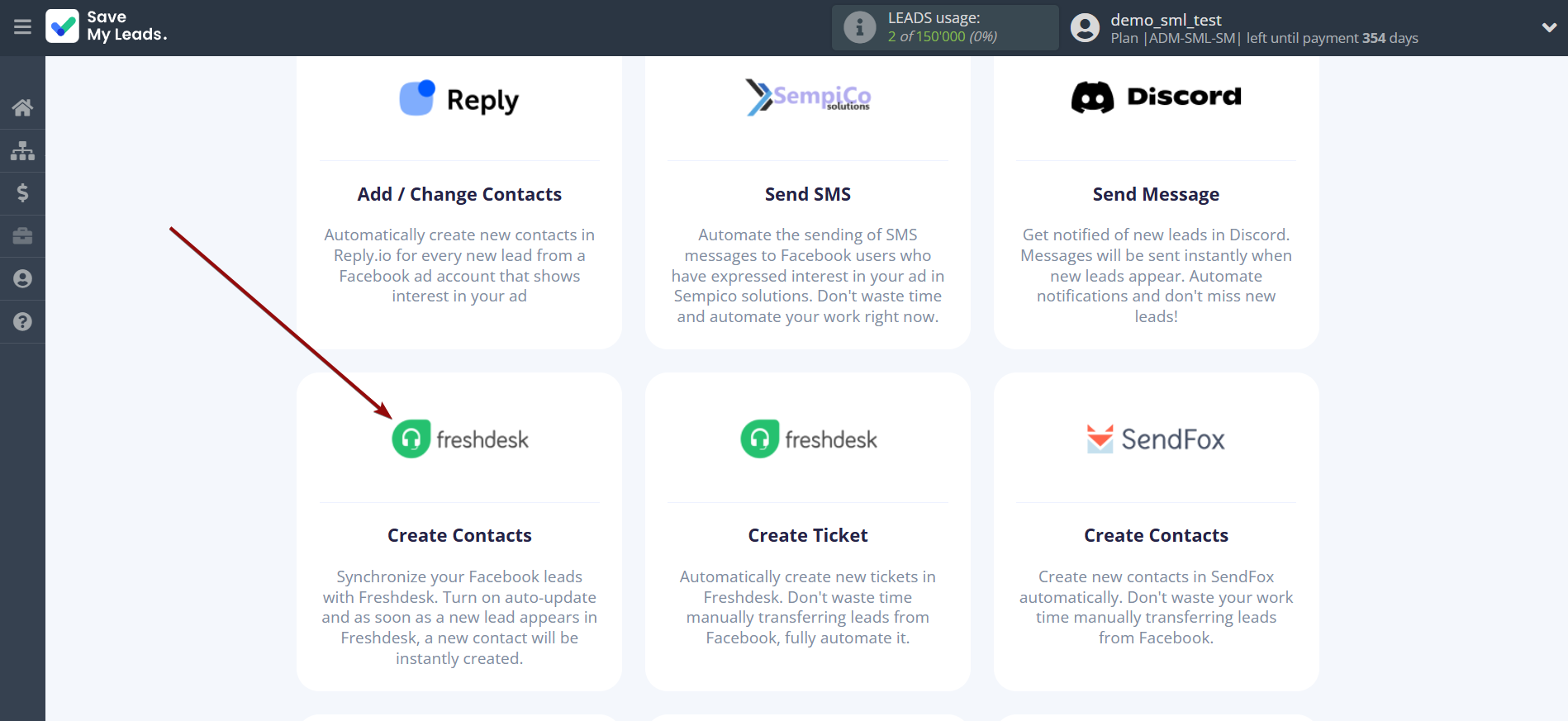Screen dimensions: 1568x721
Task: Click the account avatar icon in header
Action: click(1085, 27)
